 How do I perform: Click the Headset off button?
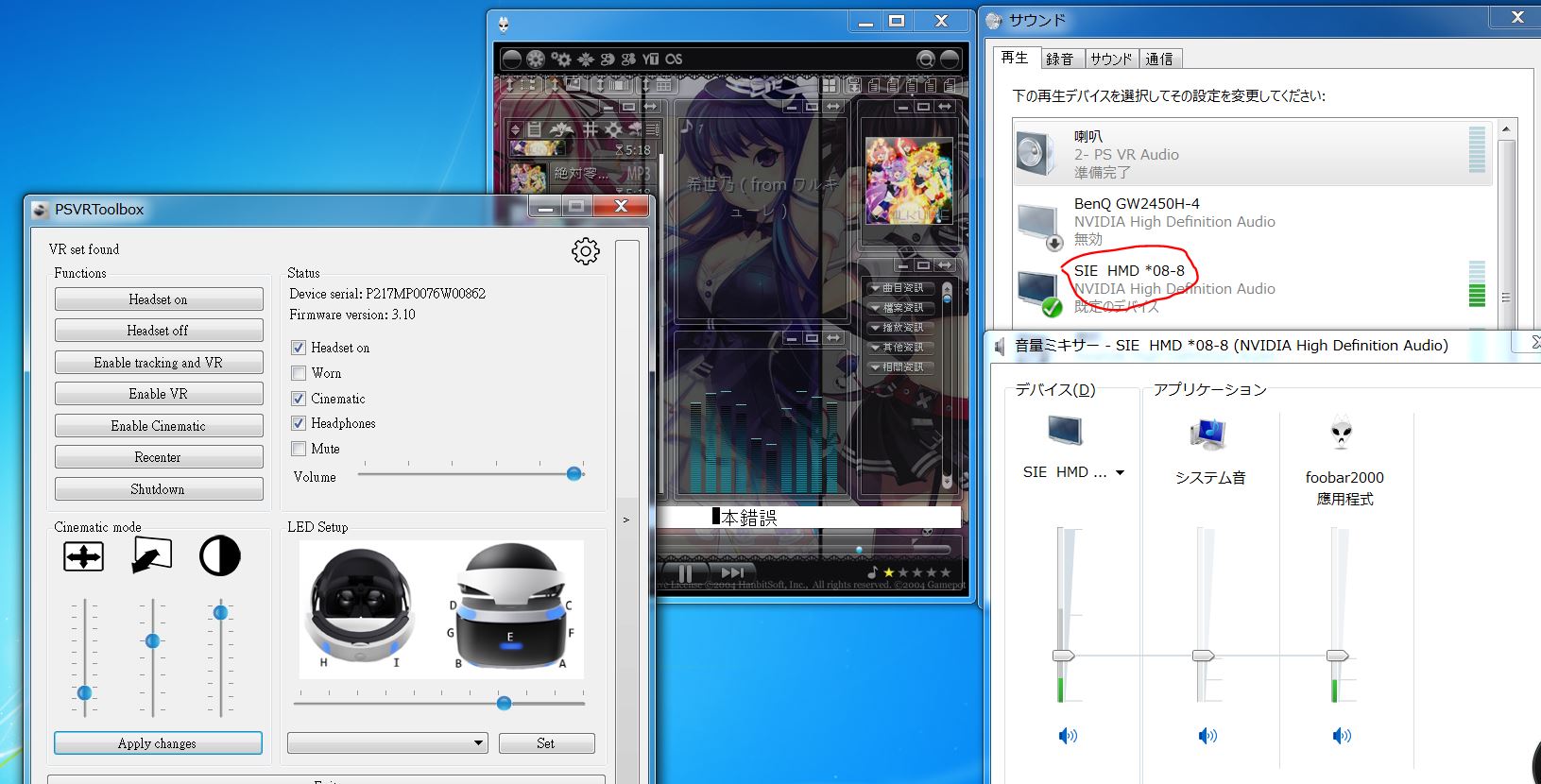(159, 331)
